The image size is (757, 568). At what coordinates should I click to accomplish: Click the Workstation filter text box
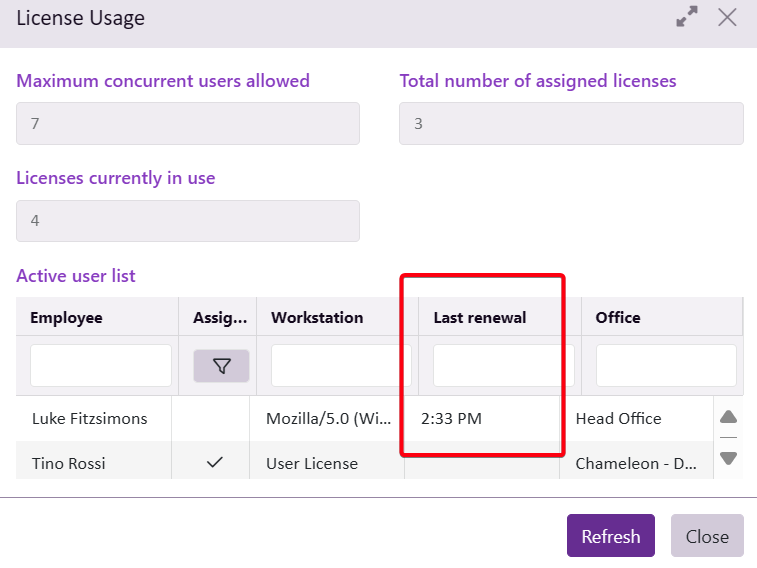coord(335,366)
